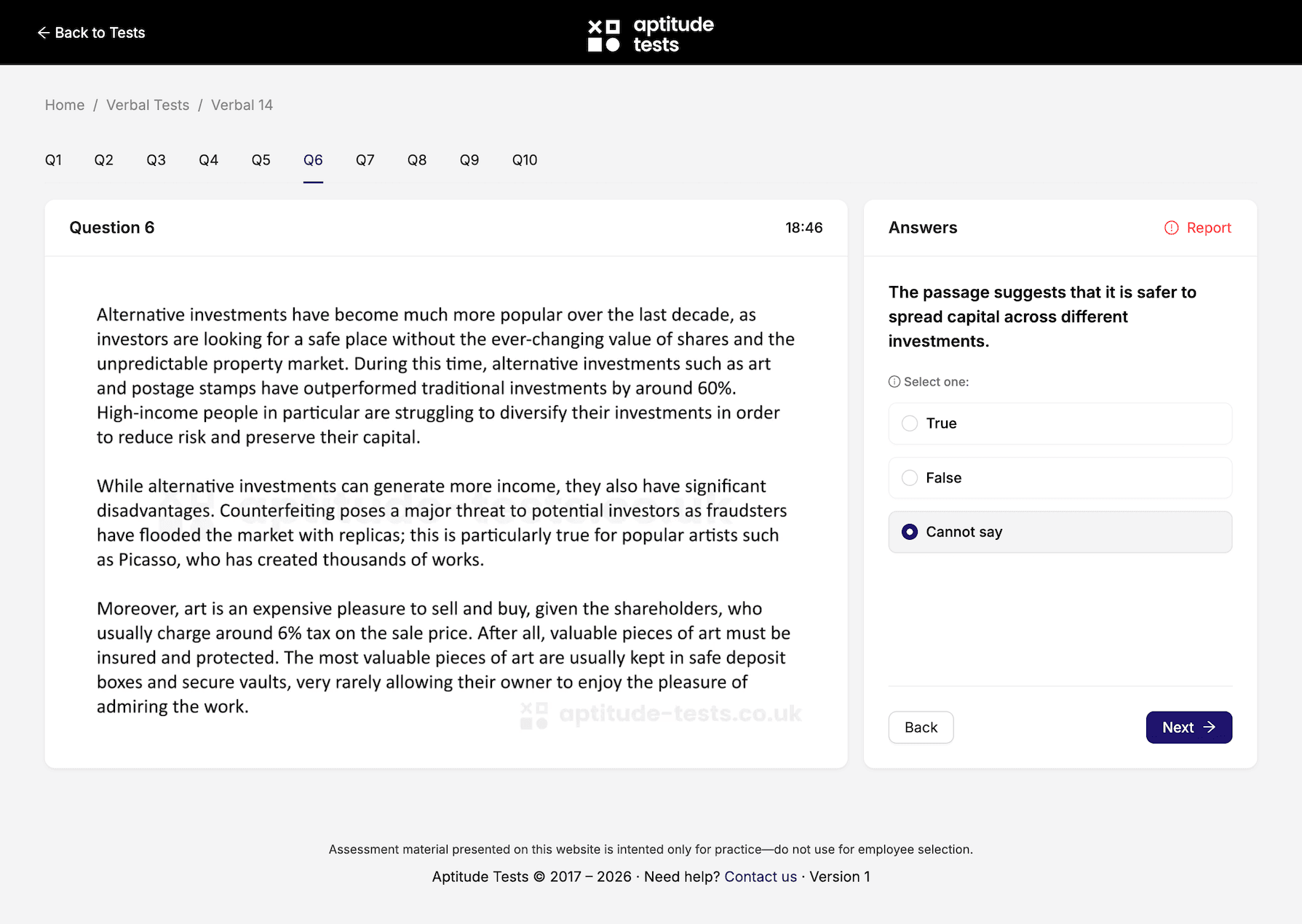Click the Question 6 heading
This screenshot has width=1302, height=924.
[x=112, y=228]
